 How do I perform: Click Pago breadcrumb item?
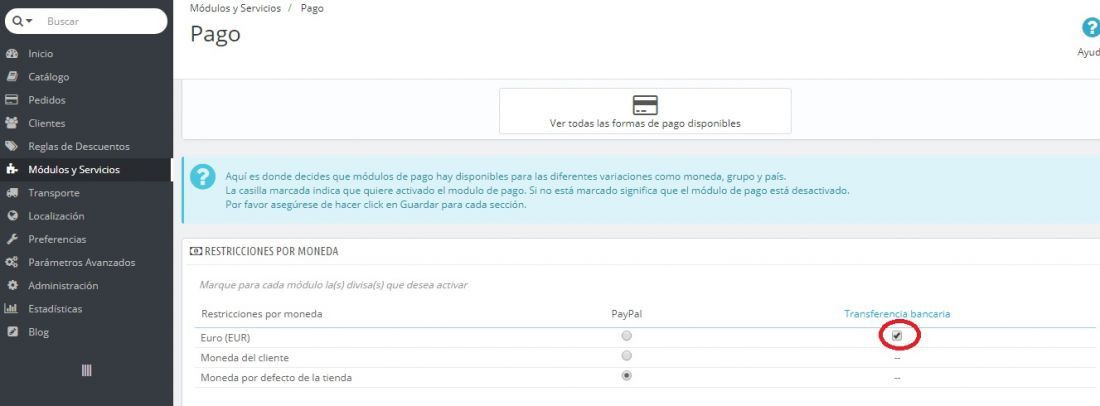312,8
